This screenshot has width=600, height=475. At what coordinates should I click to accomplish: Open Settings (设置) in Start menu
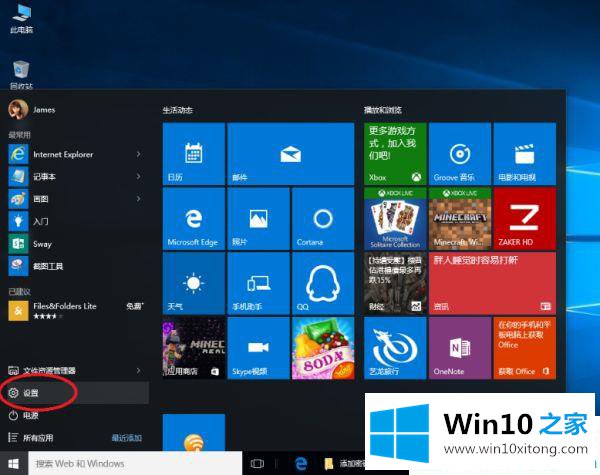[x=75, y=393]
